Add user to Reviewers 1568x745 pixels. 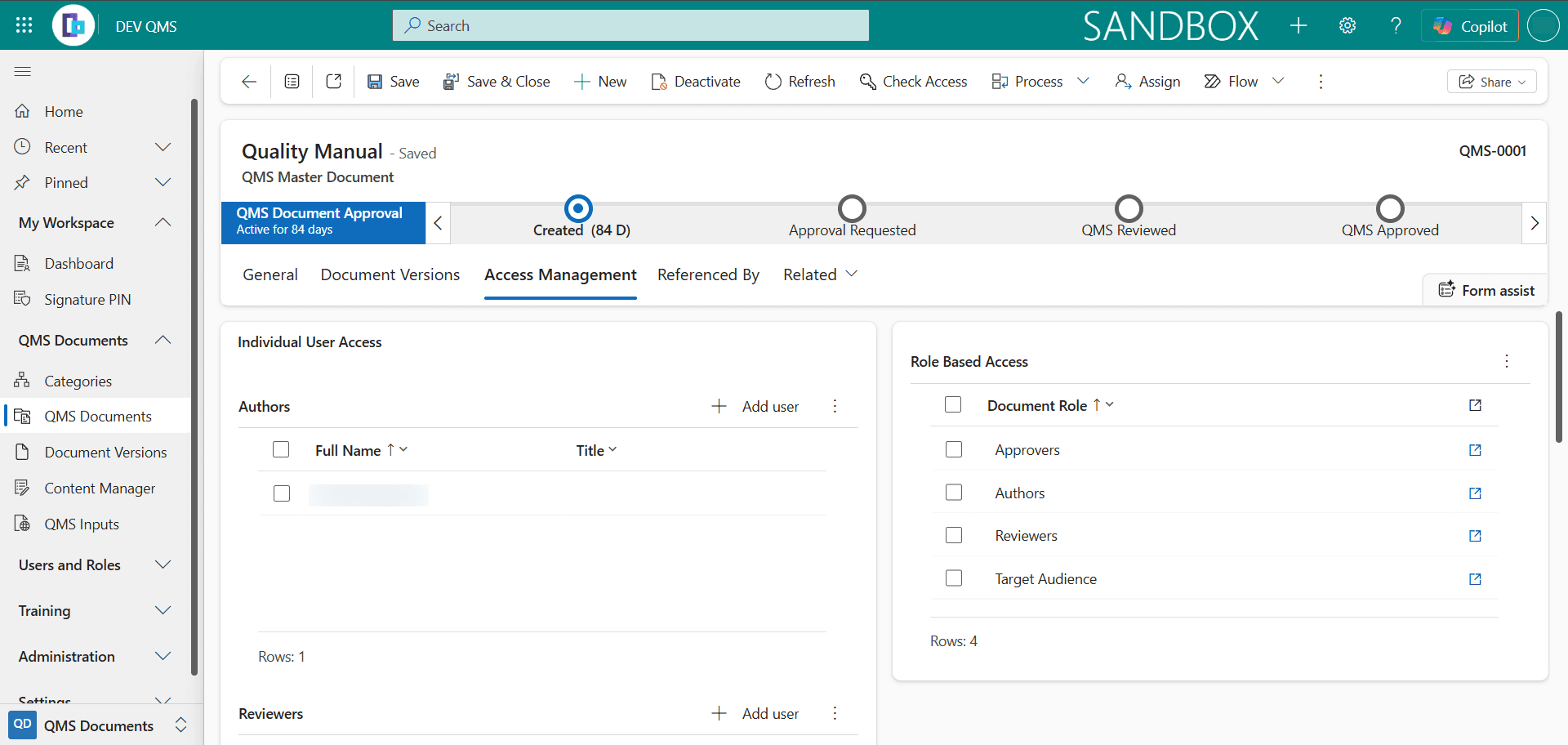click(755, 713)
